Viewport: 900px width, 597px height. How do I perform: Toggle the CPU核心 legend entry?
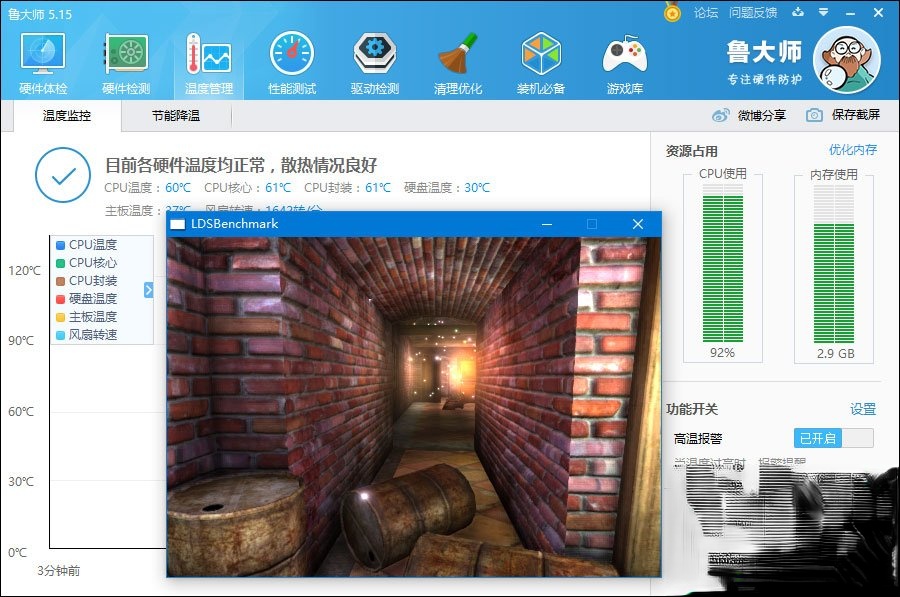pos(87,263)
